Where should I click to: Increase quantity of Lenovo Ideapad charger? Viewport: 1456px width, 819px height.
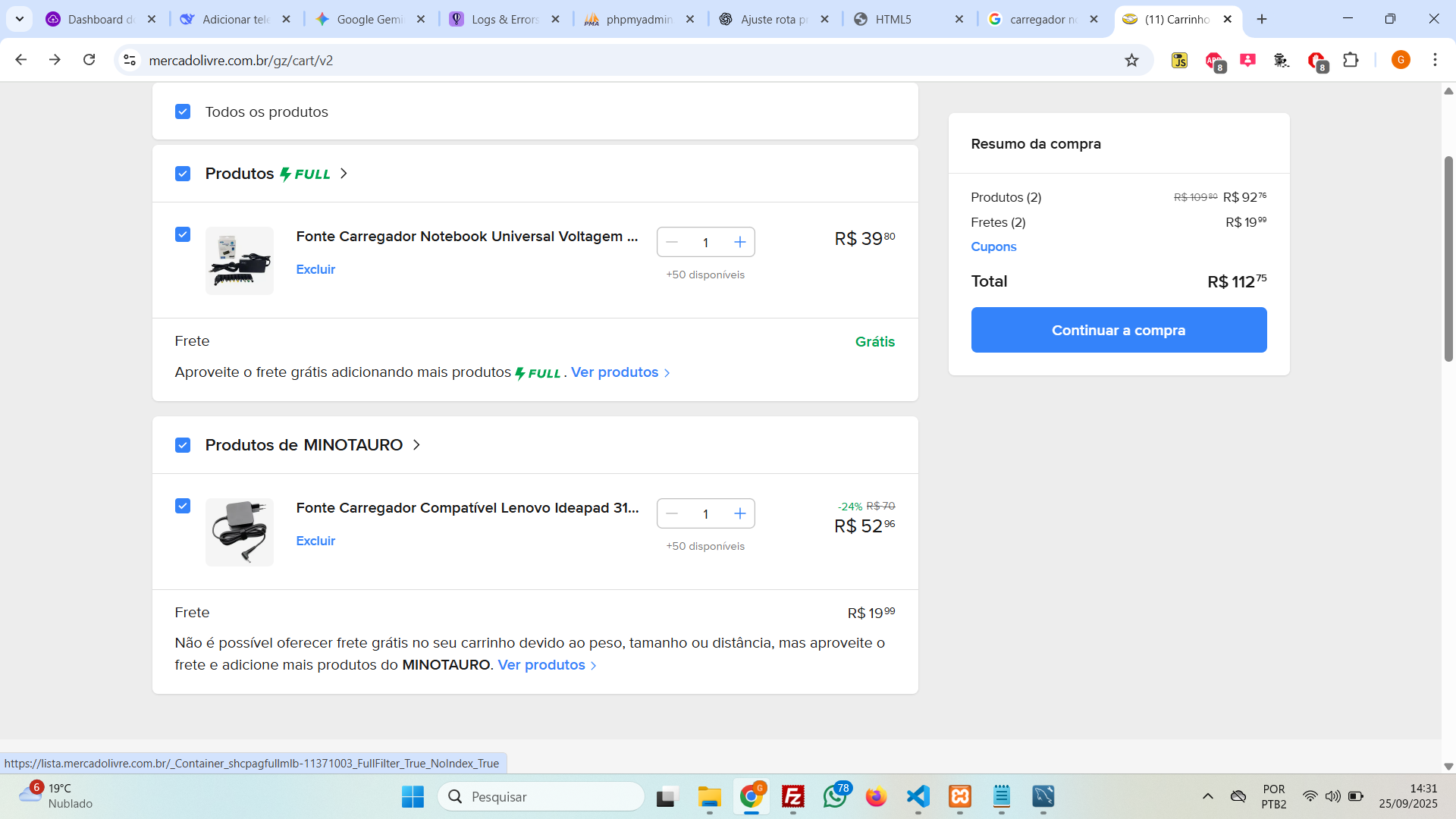pos(739,513)
